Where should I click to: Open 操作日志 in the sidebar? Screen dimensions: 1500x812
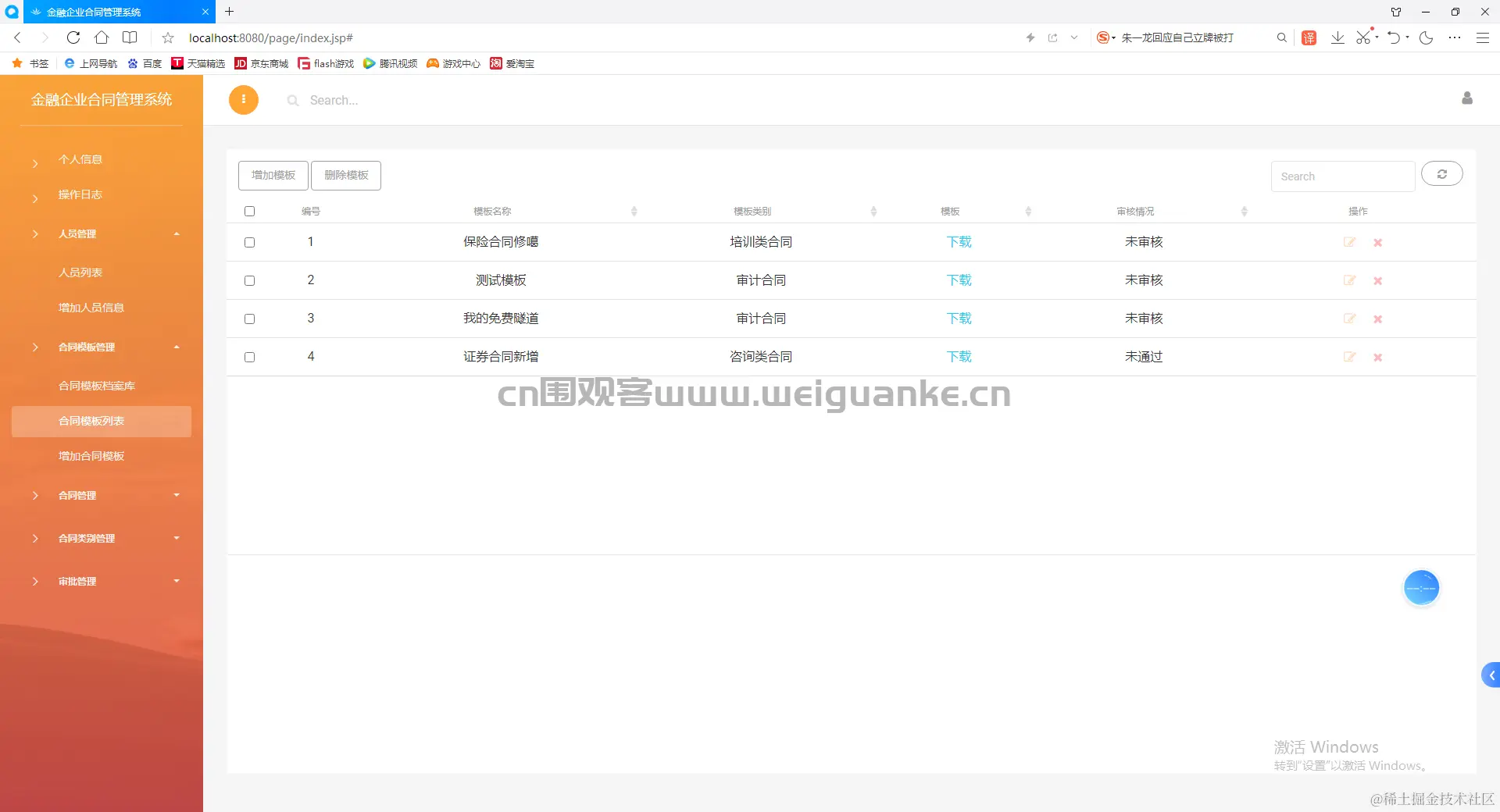pos(80,194)
